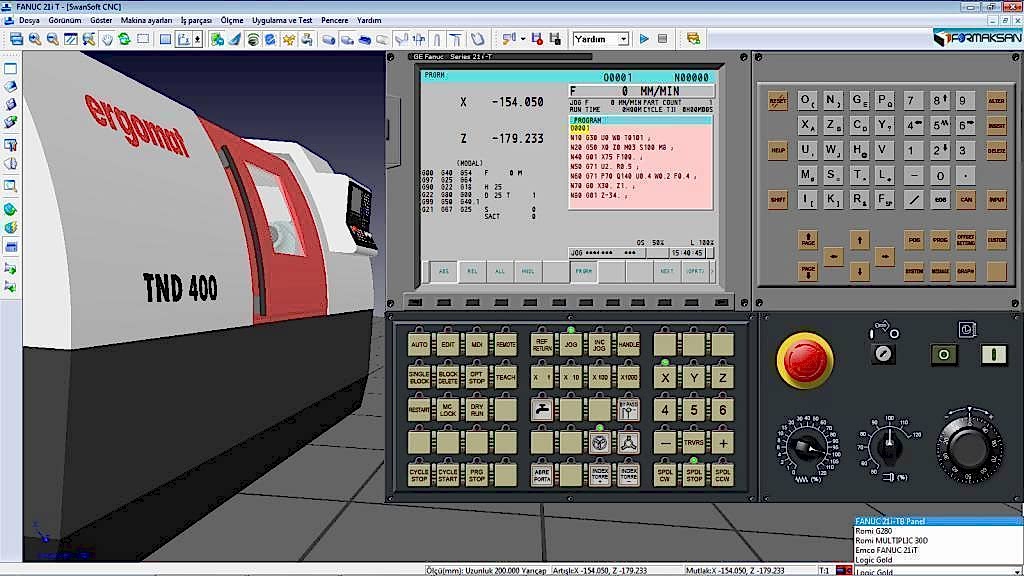Screen dimensions: 1024x576
Task: Toggle the DRY RUN key
Action: click(x=477, y=410)
